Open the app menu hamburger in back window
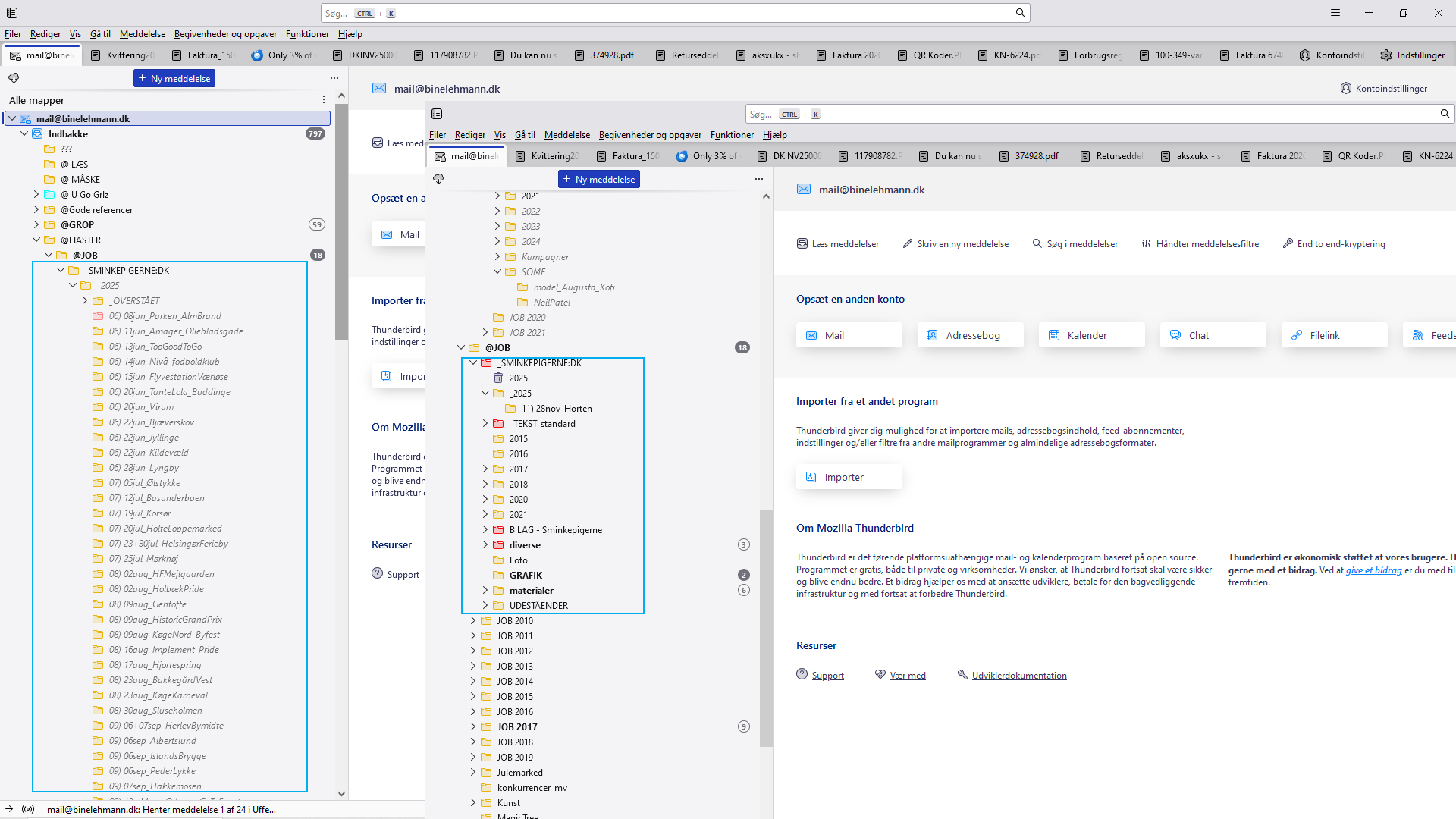The width and height of the screenshot is (1456, 819). click(1335, 13)
